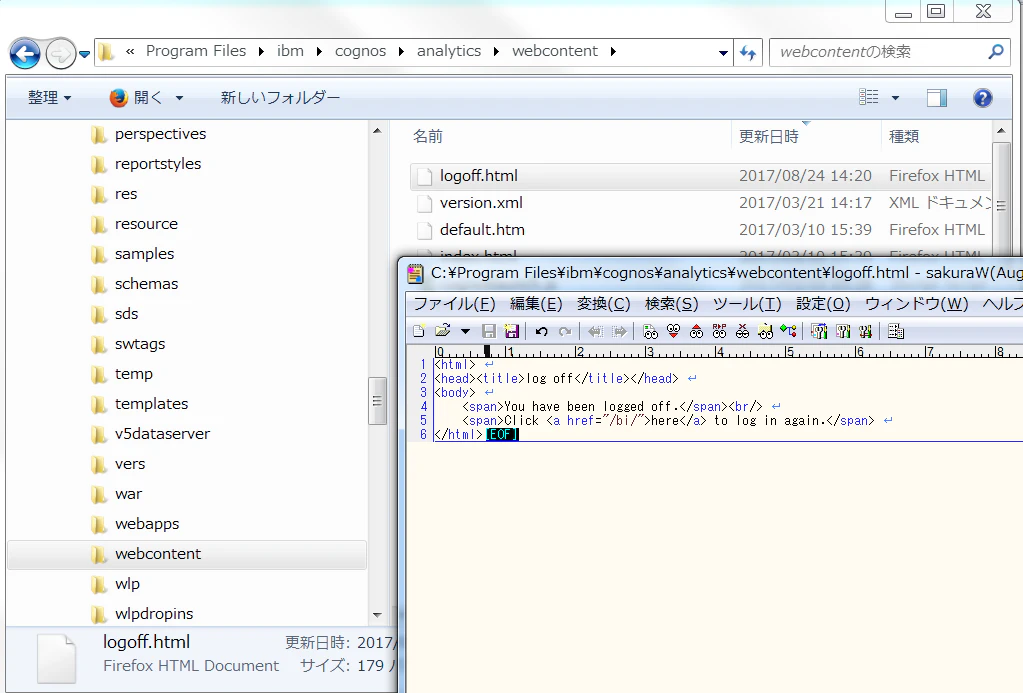1023x693 pixels.
Task: Select the default.htm file
Action: click(482, 230)
